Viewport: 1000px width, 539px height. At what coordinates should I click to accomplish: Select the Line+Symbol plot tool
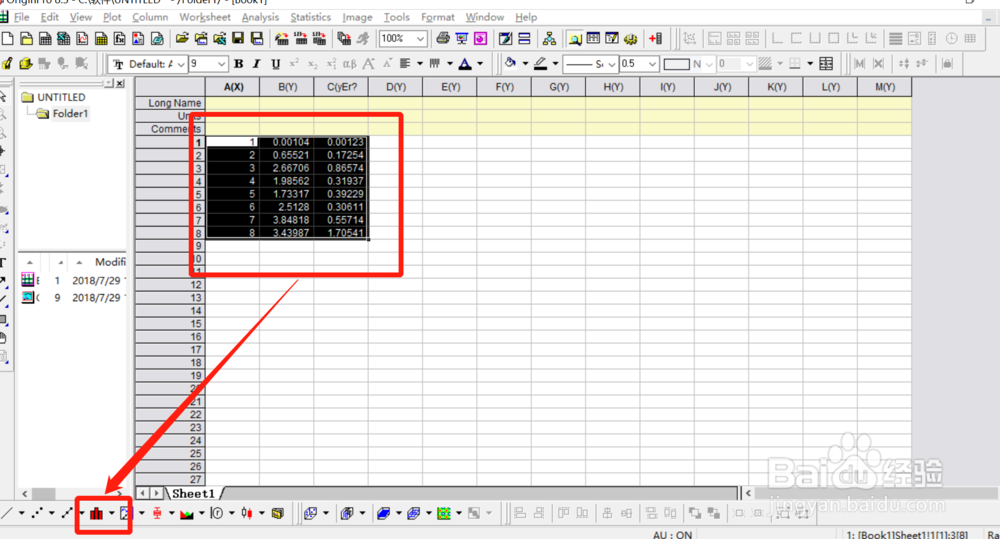[66, 513]
